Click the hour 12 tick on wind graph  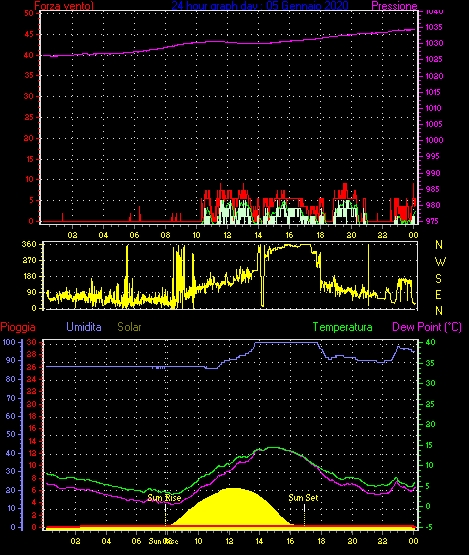[227, 235]
